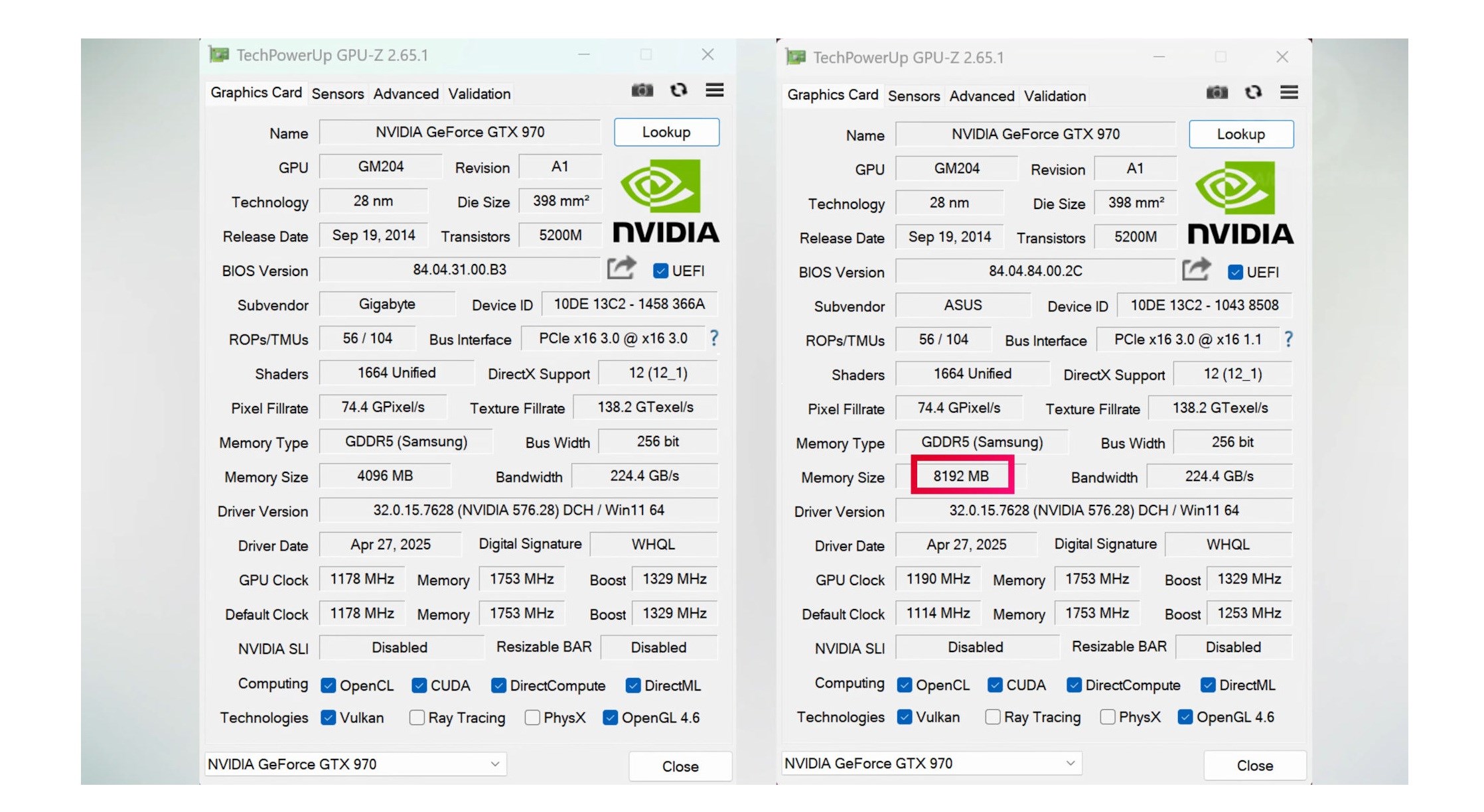Click Resizable BAR Disabled value in right window

tap(1233, 647)
